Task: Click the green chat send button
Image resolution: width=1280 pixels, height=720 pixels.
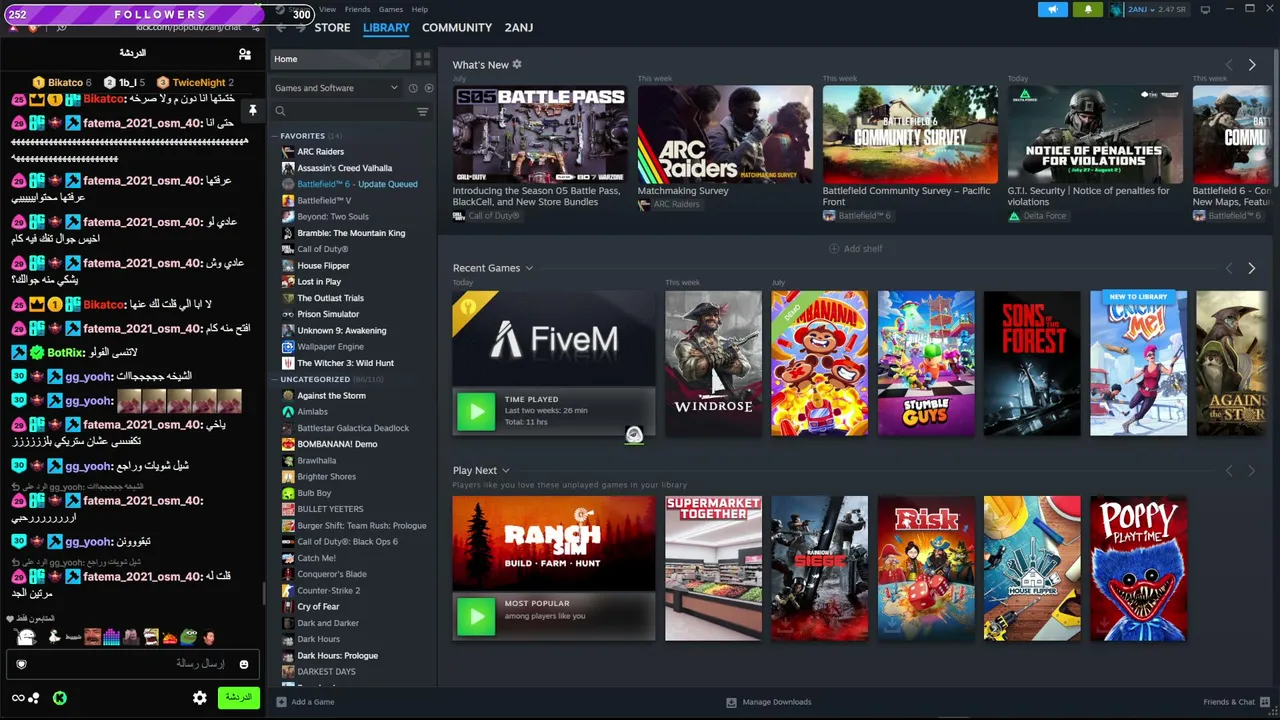Action: (239, 698)
